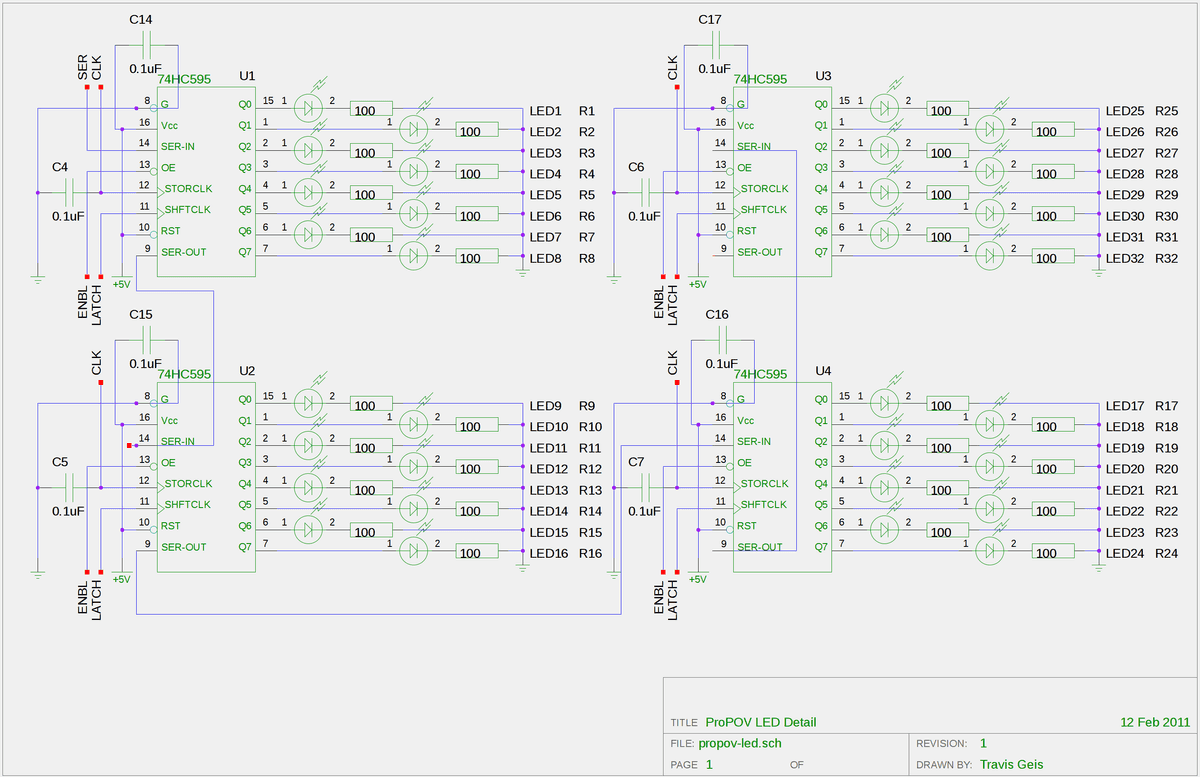Select the Travis Geis drawn-by field

pyautogui.click(x=1011, y=764)
